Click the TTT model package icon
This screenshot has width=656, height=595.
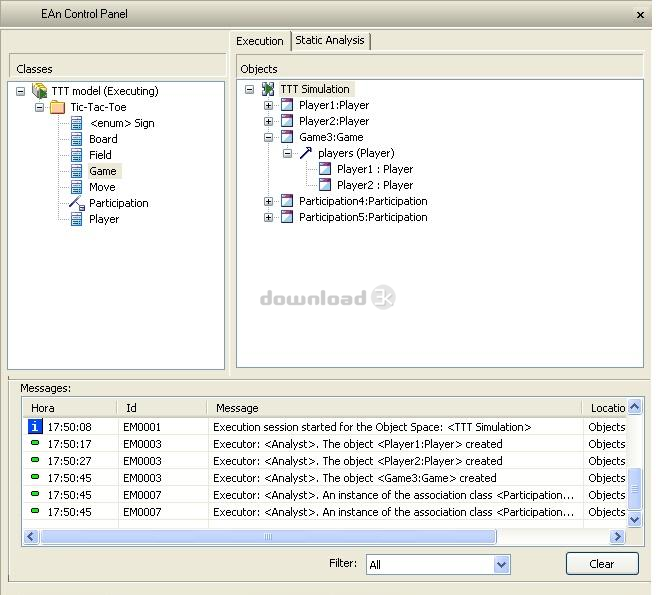(x=40, y=91)
